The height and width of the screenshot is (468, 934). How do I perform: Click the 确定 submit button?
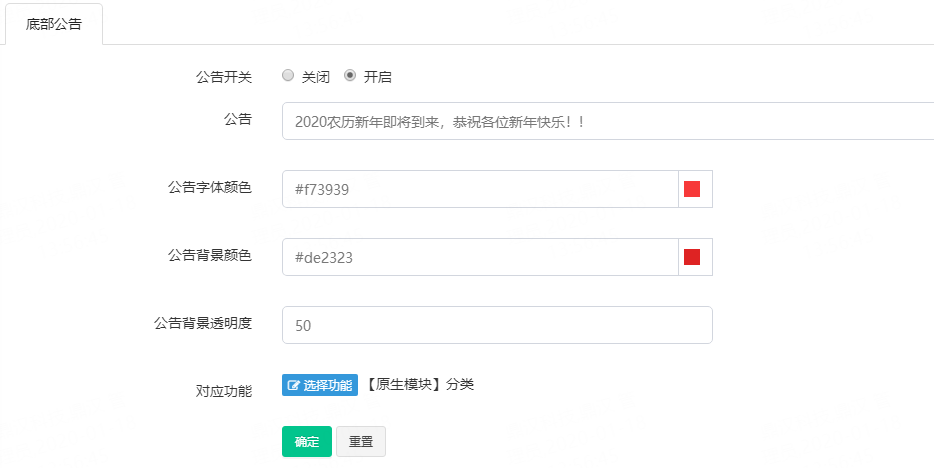307,442
